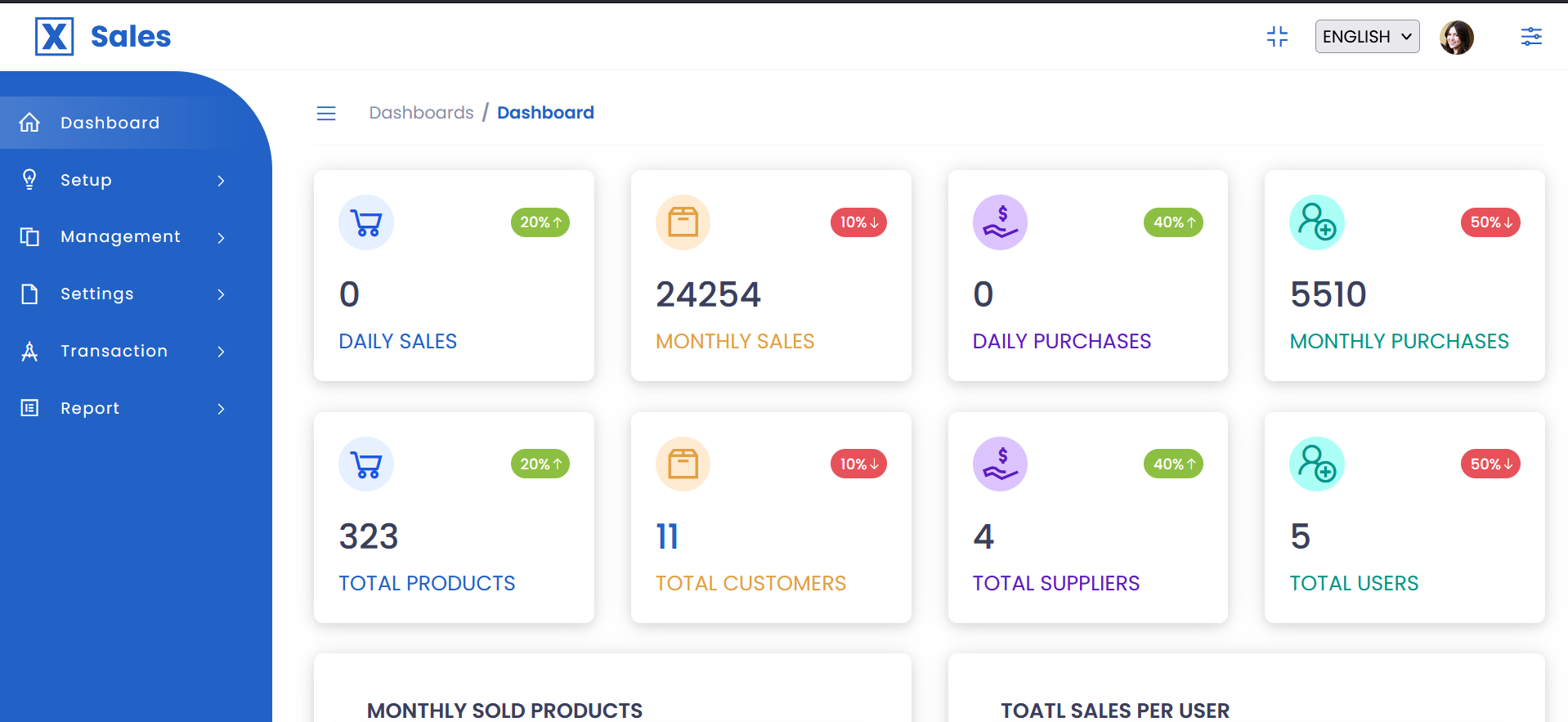Open the customizer sliders icon
The image size is (1568, 722).
tap(1530, 37)
